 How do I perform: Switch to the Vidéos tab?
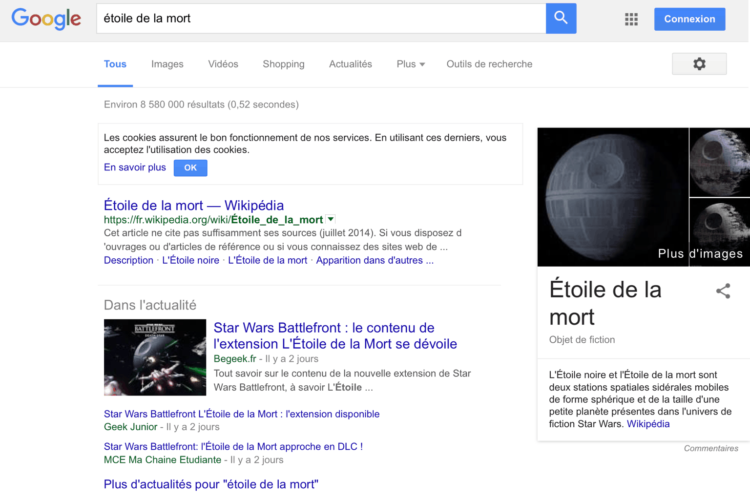tap(223, 64)
